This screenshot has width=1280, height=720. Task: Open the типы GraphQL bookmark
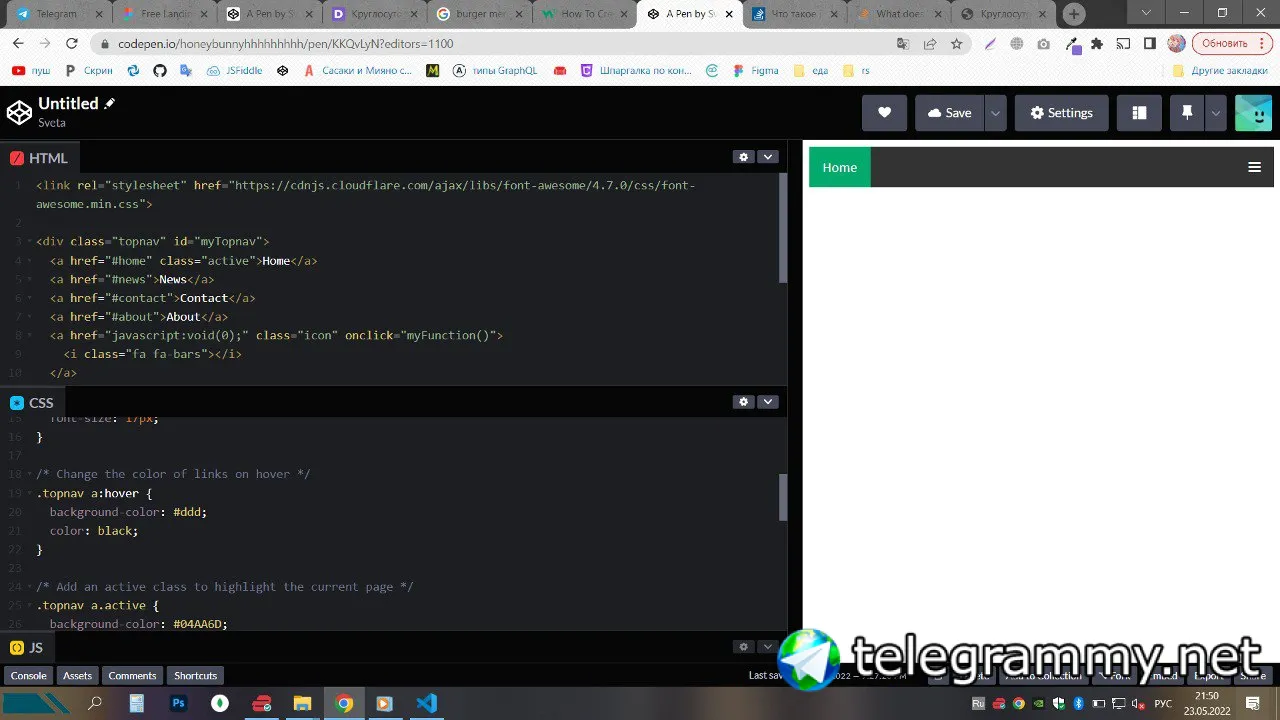pyautogui.click(x=495, y=71)
